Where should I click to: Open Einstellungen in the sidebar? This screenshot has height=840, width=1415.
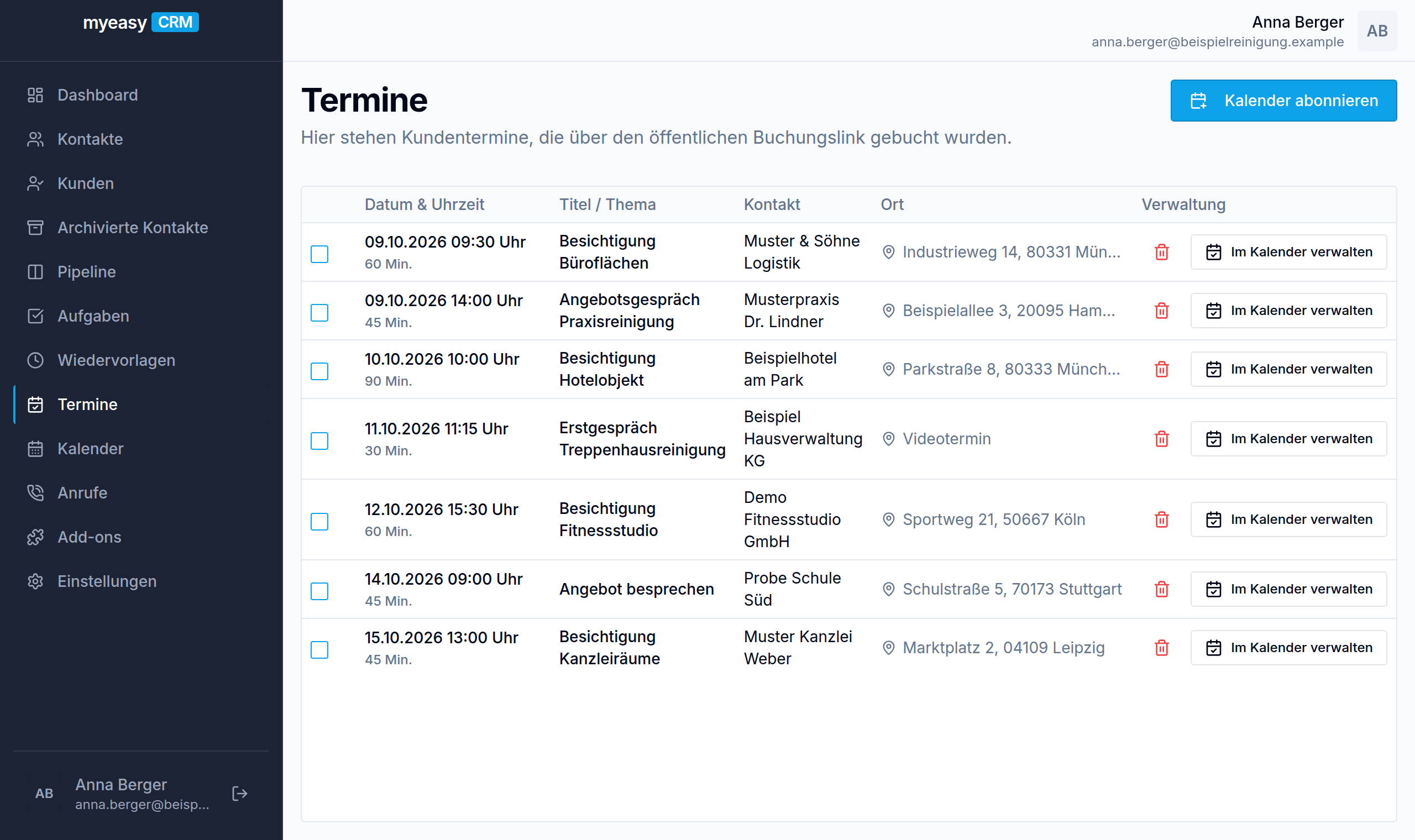[141, 581]
